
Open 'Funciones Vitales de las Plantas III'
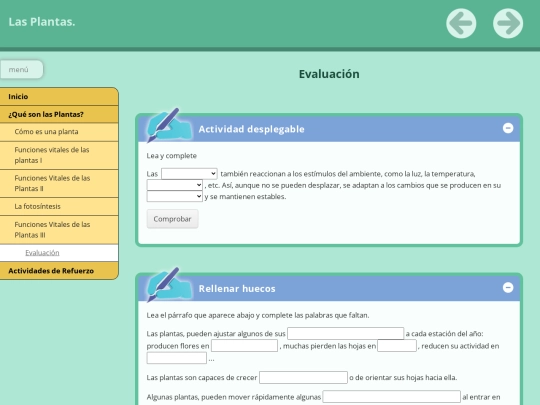click(x=59, y=230)
